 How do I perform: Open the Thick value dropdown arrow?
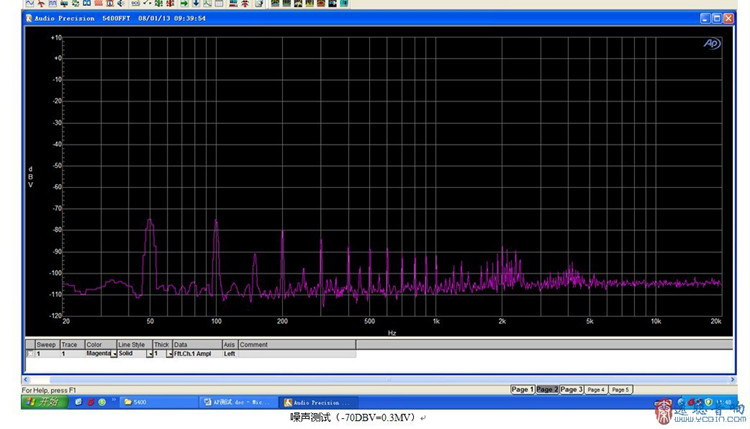click(x=169, y=354)
